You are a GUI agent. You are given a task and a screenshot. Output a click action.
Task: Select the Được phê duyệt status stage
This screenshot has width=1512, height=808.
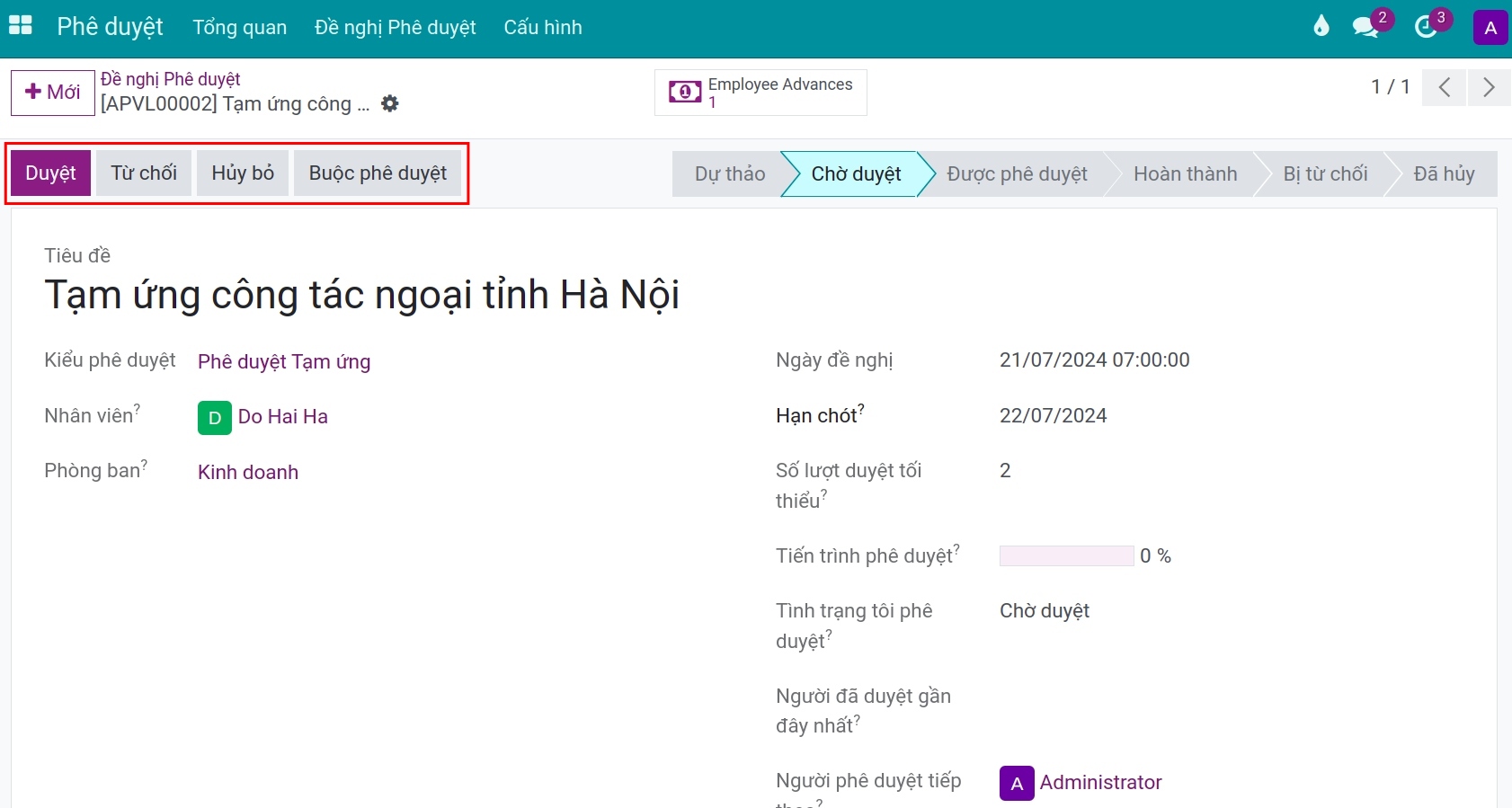click(1017, 174)
